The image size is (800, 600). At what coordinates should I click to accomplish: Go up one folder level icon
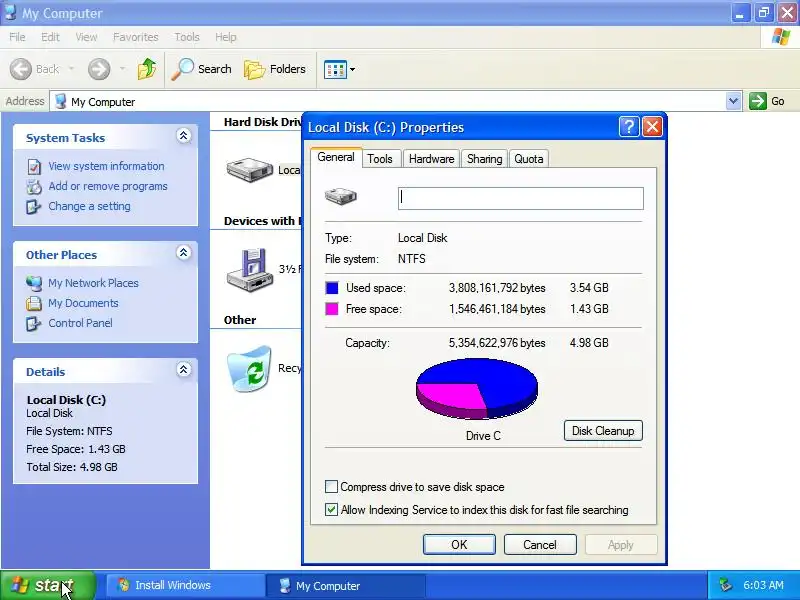pos(147,69)
